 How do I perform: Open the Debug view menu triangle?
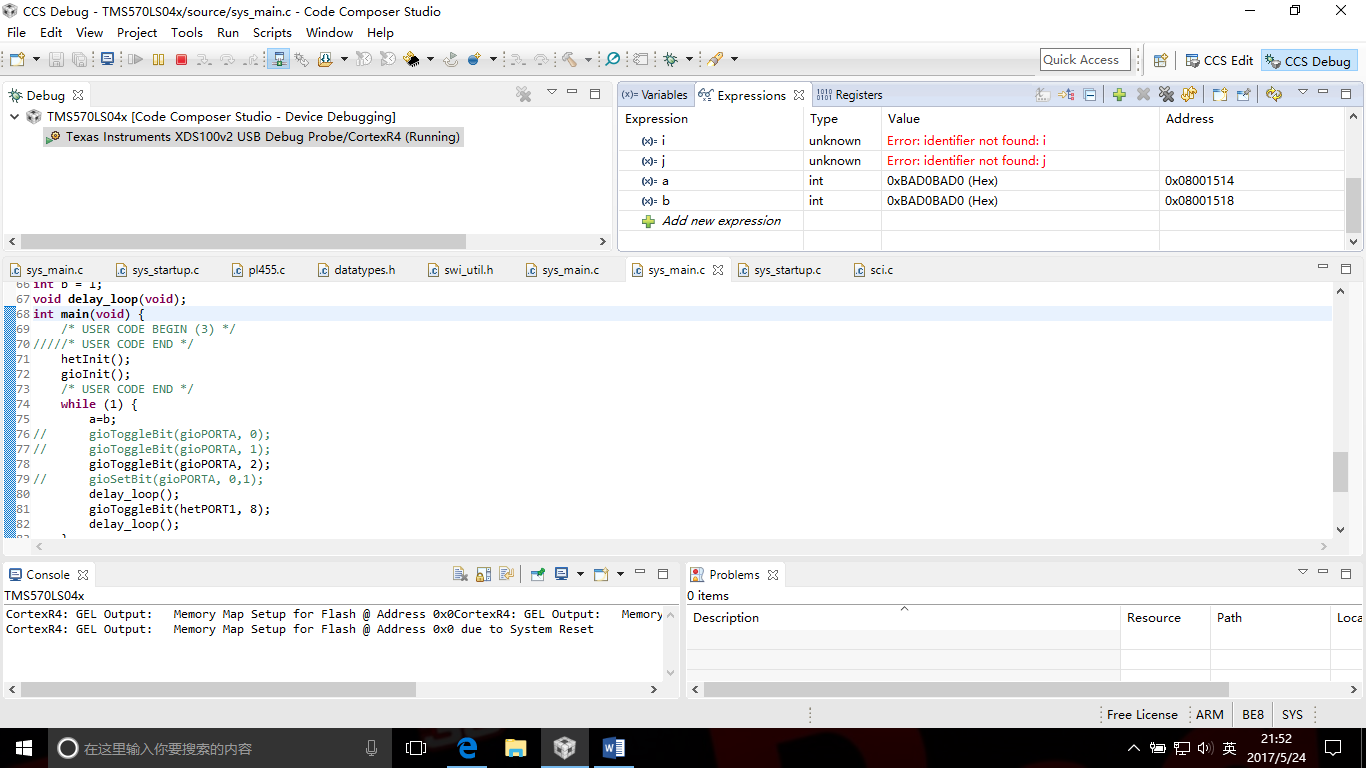551,93
